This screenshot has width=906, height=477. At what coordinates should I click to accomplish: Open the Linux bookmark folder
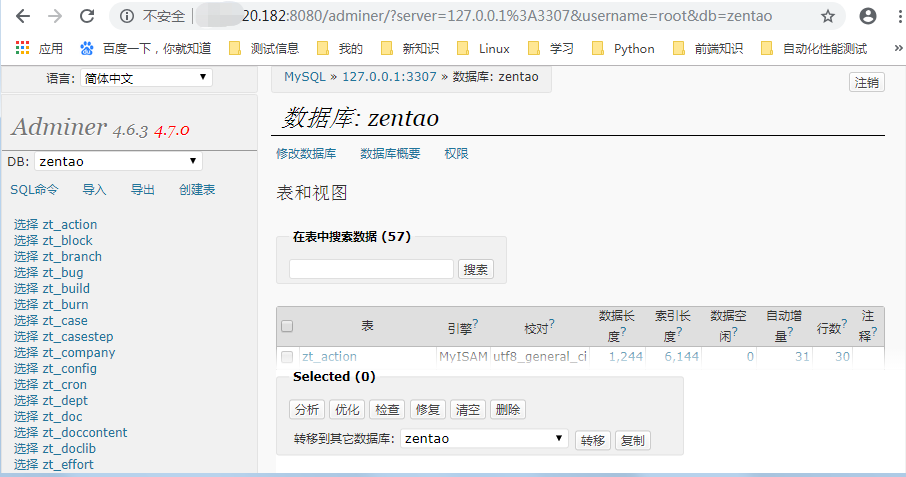[484, 49]
